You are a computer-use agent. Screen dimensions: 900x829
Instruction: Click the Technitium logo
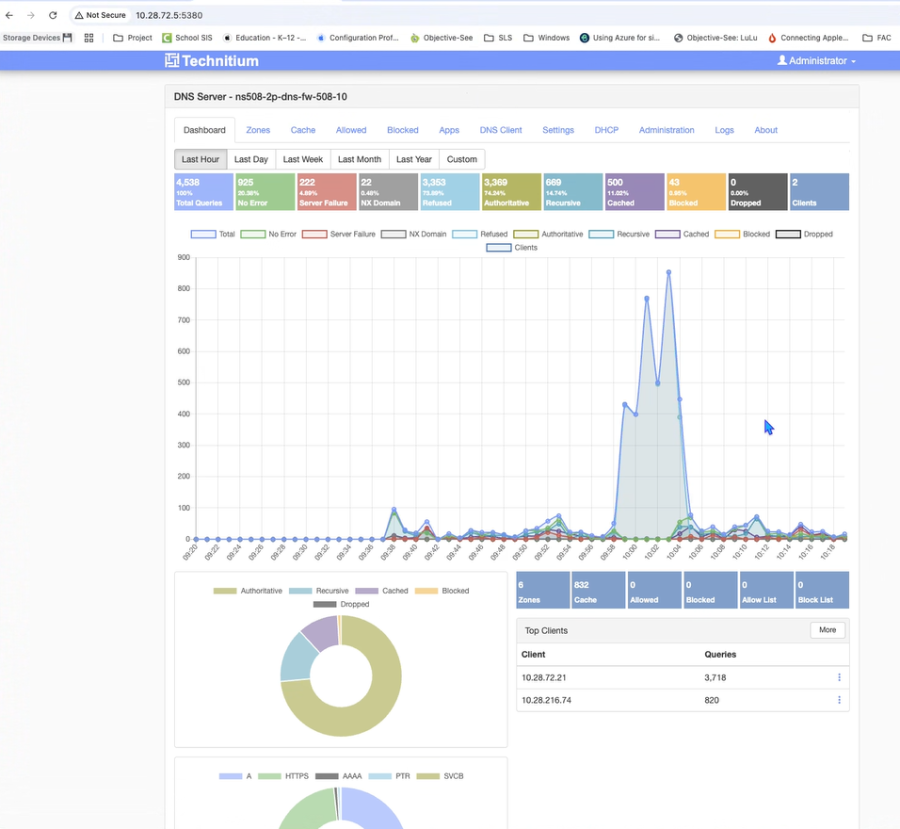pyautogui.click(x=212, y=61)
